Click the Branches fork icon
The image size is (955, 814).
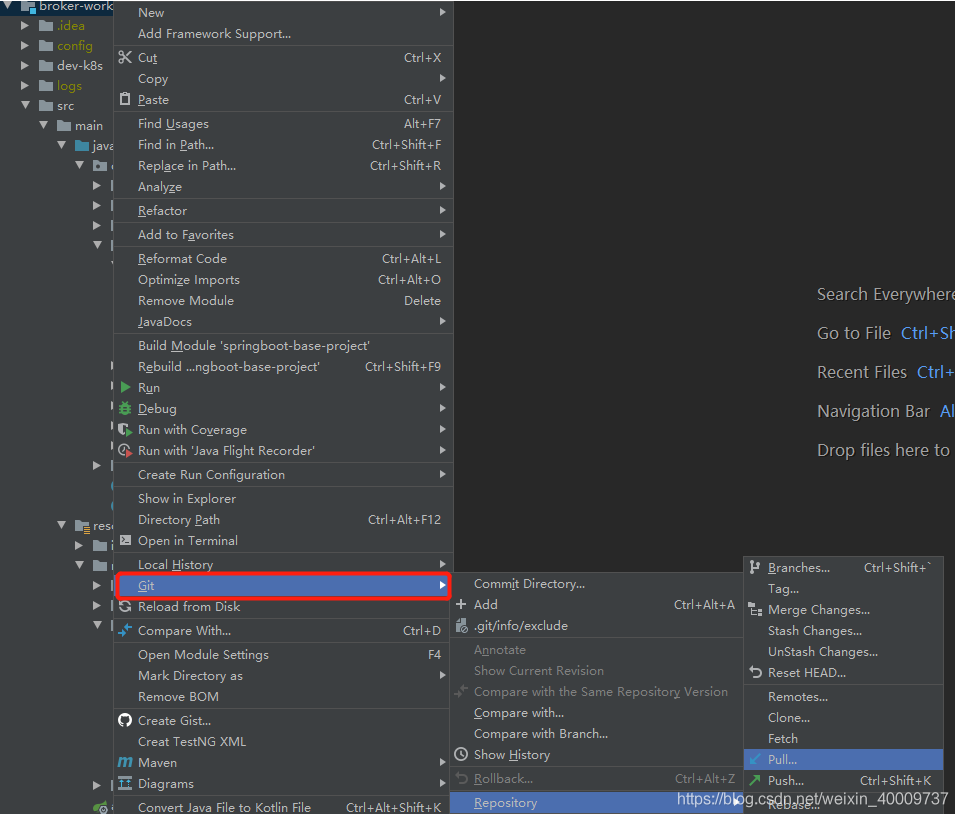coord(755,567)
